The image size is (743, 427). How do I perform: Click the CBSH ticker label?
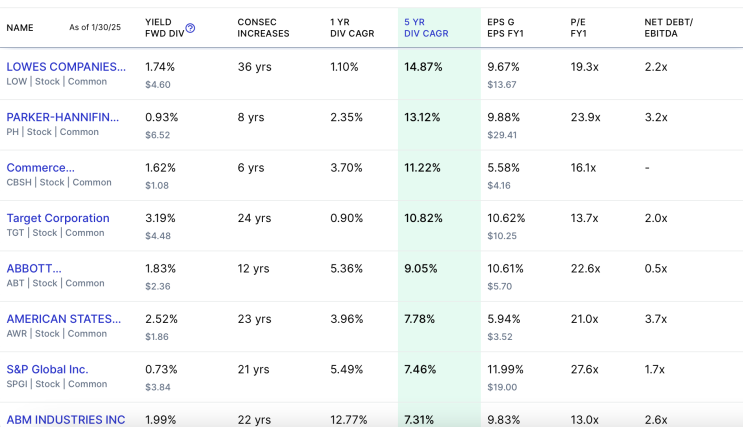coord(19,183)
